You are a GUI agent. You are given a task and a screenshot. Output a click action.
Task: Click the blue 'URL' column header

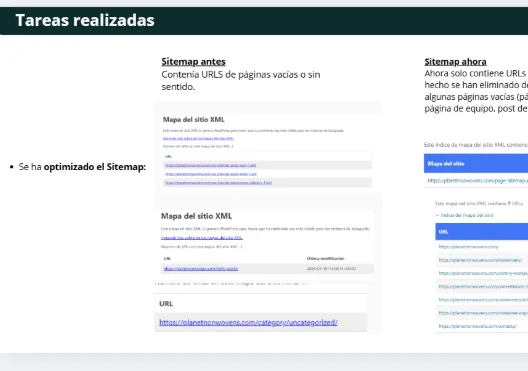(x=482, y=232)
